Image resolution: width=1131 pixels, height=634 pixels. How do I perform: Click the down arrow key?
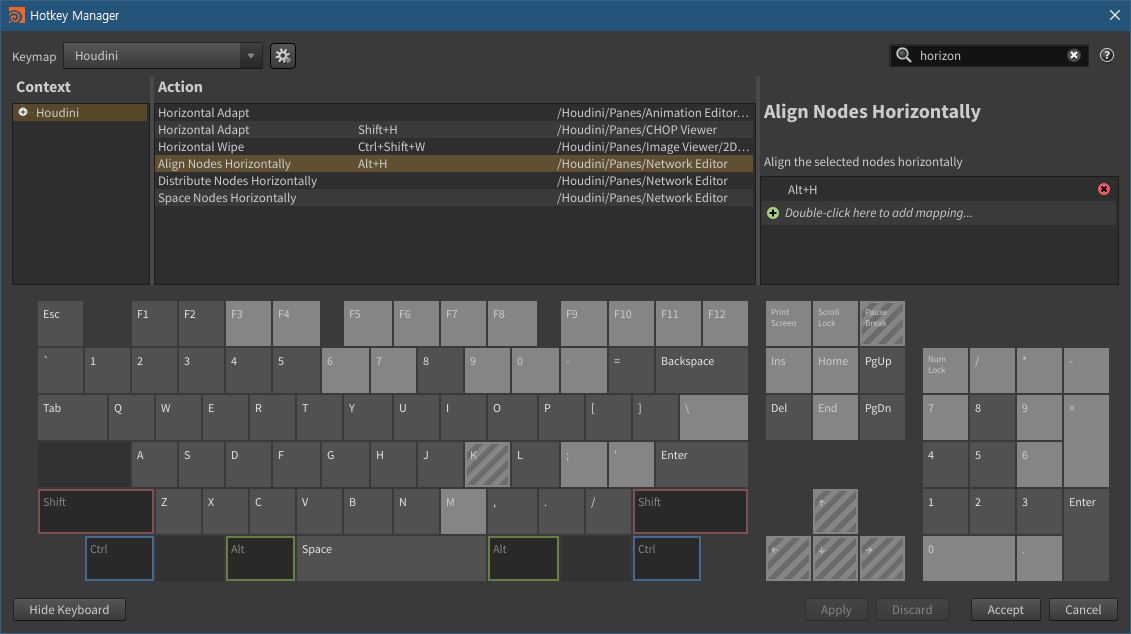click(x=835, y=558)
